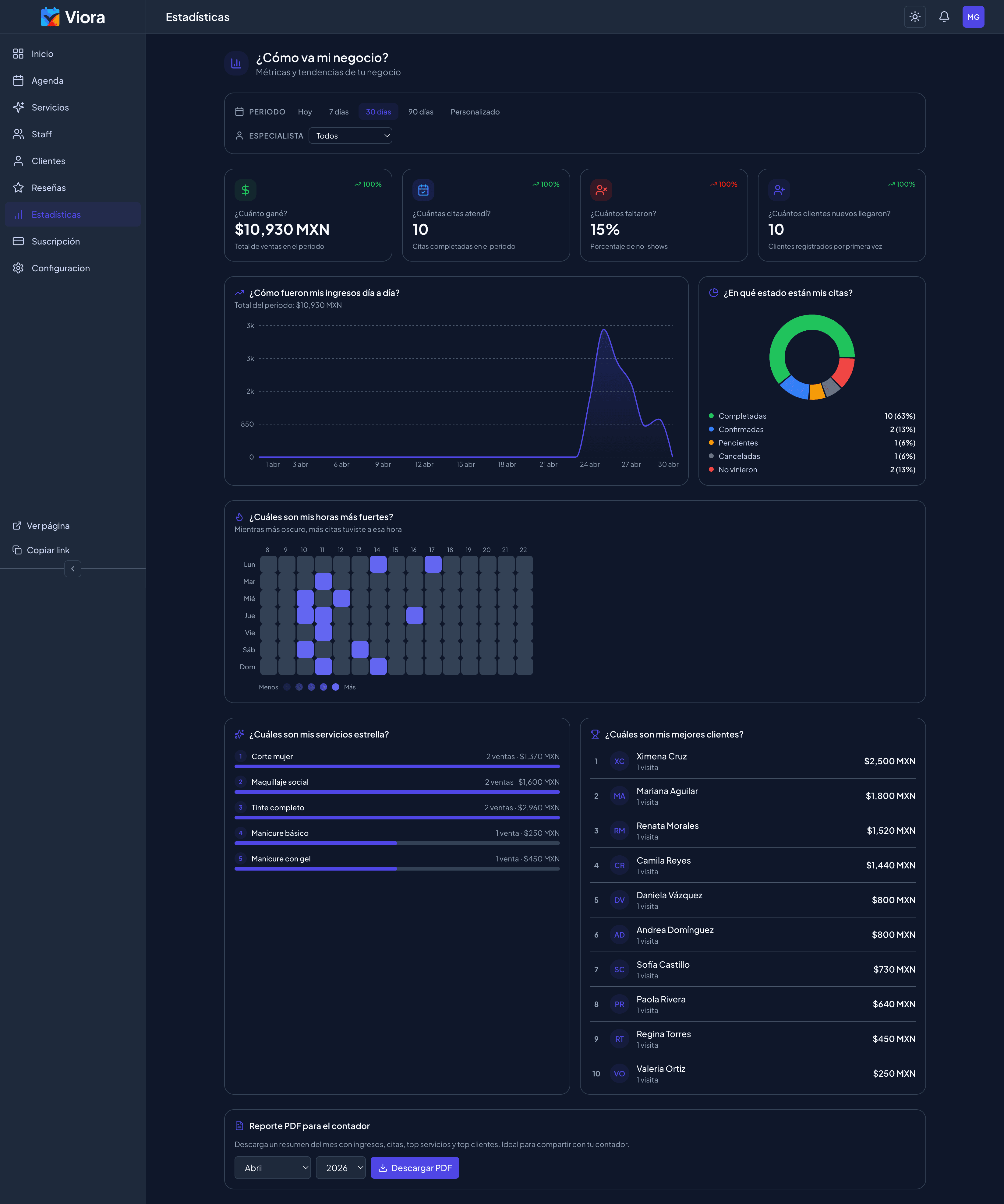Select the 7 días period tab
The height and width of the screenshot is (1204, 1004).
[x=338, y=112]
